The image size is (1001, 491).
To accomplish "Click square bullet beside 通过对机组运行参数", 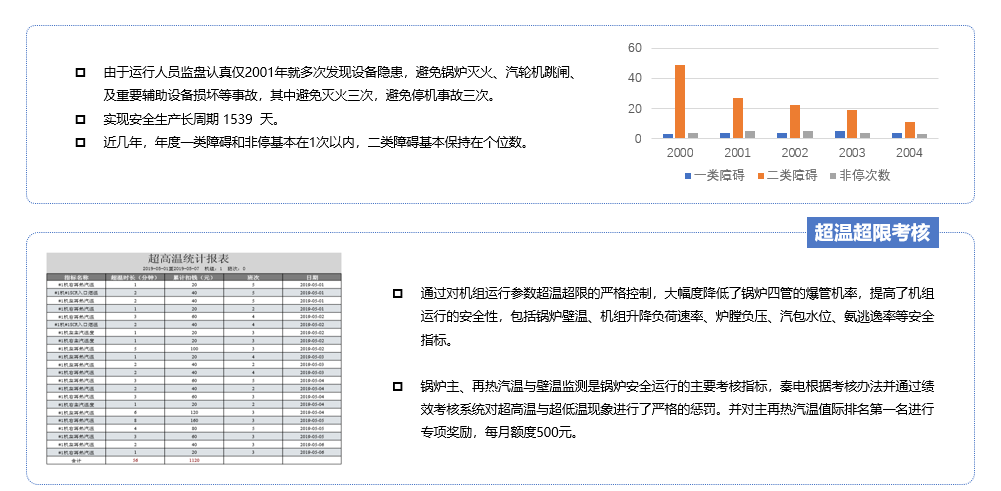I will [398, 294].
